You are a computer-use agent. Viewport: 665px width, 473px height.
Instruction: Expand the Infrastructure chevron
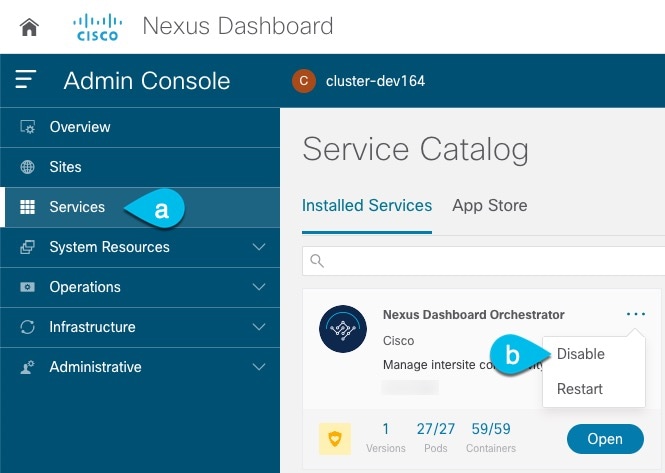tap(259, 327)
